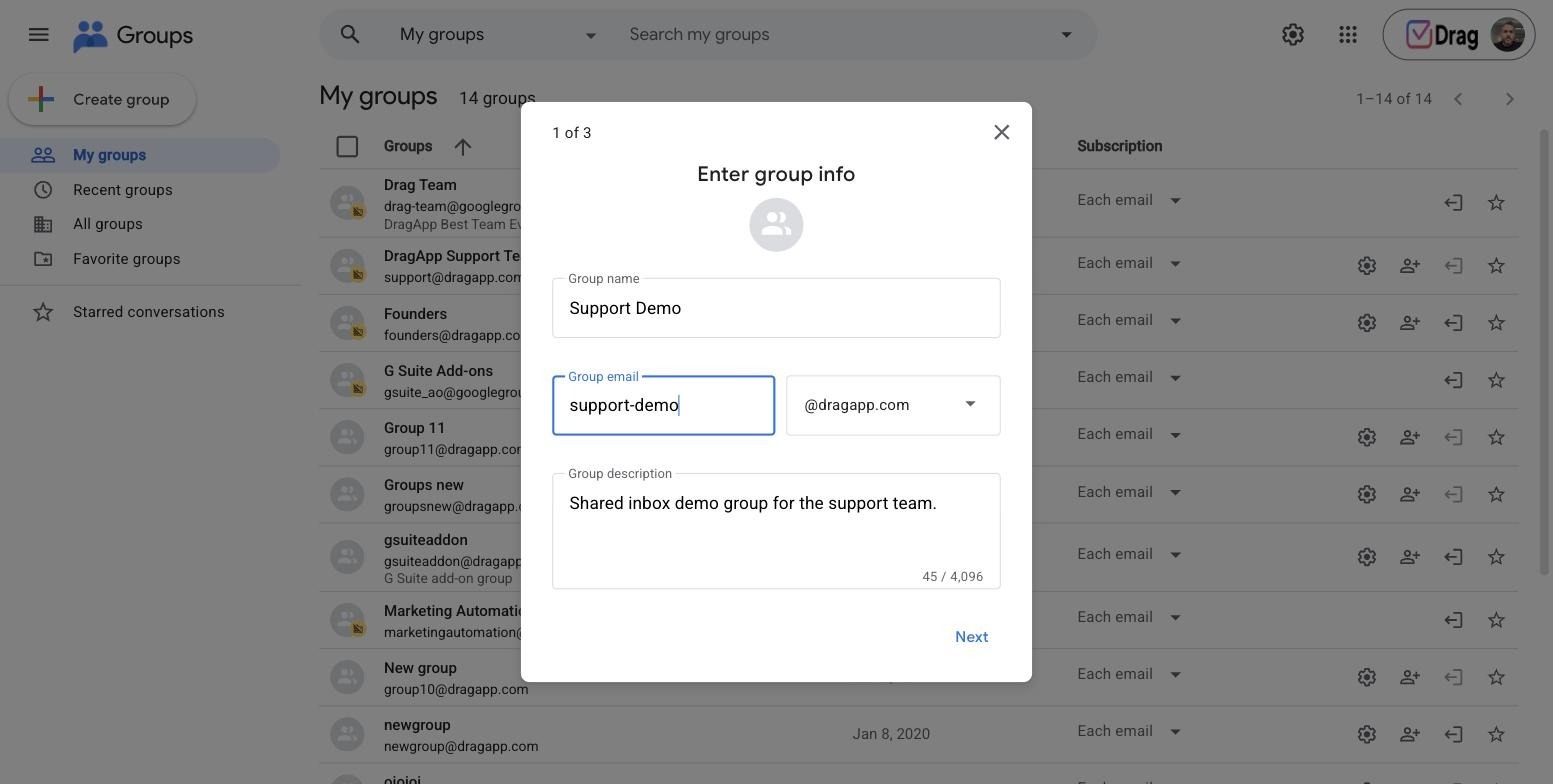Add members to Group 11
Image resolution: width=1553 pixels, height=784 pixels.
pos(1410,437)
